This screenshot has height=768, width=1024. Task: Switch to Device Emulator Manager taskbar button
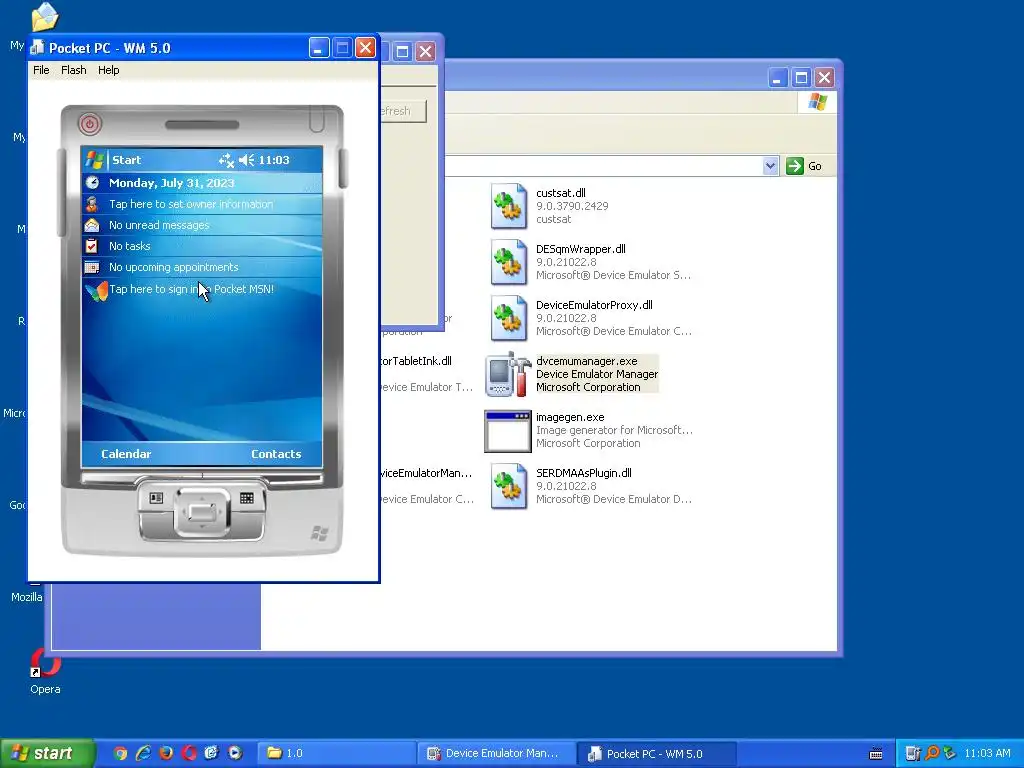click(x=496, y=754)
